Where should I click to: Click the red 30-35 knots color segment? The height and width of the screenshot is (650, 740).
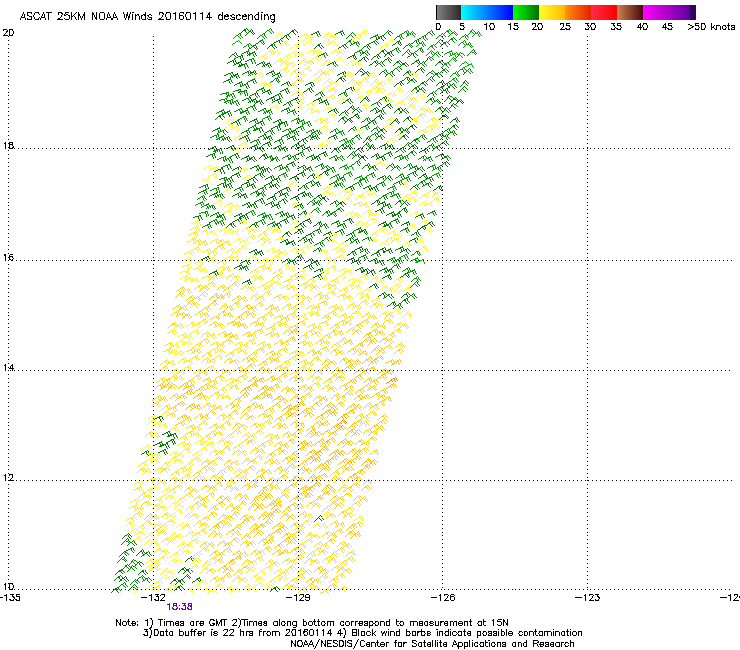pos(604,12)
